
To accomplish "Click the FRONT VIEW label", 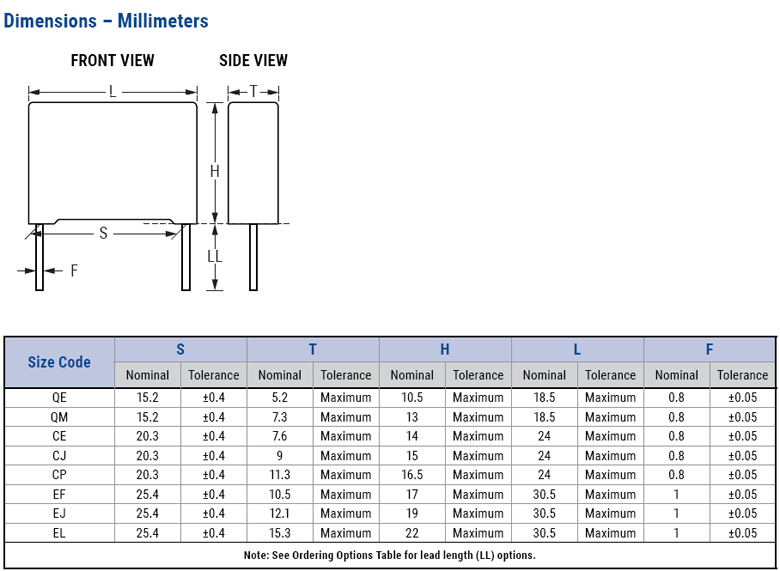I will coord(112,61).
